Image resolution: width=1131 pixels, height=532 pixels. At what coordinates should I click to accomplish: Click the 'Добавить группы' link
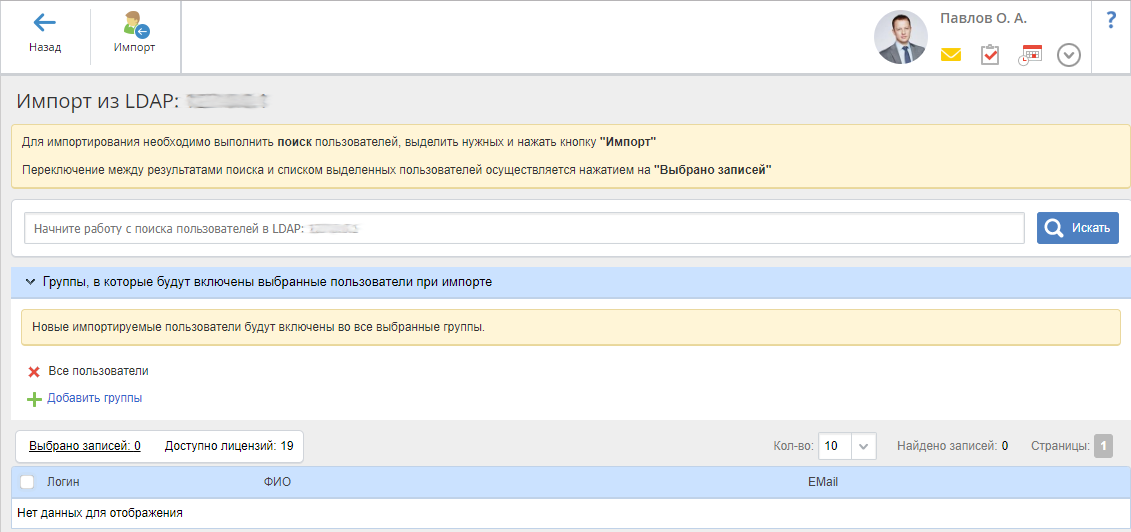point(94,398)
